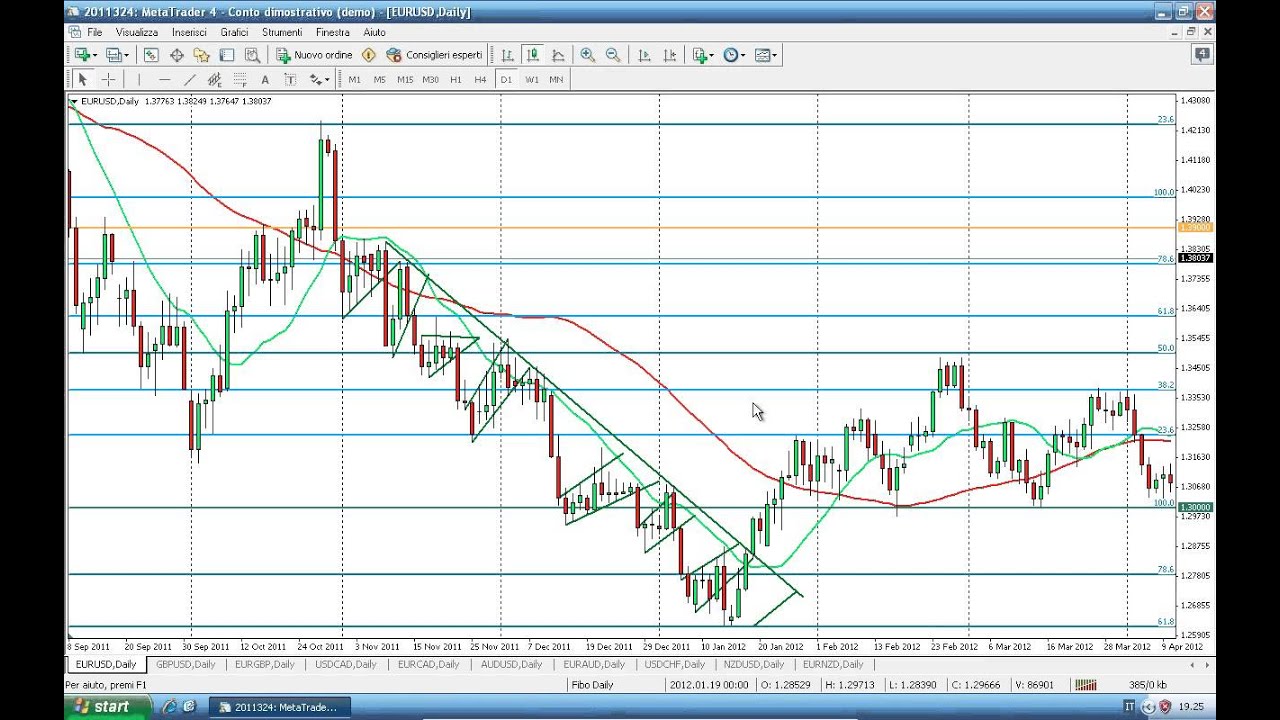Open the arrows objects dropdown
1280x720 pixels.
point(319,79)
